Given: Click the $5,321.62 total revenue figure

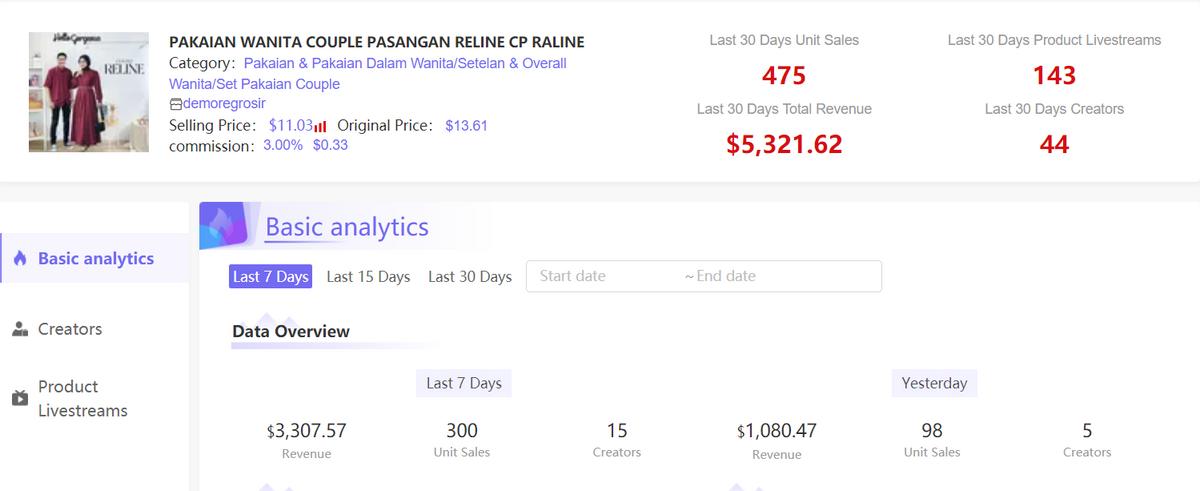Looking at the screenshot, I should (784, 144).
